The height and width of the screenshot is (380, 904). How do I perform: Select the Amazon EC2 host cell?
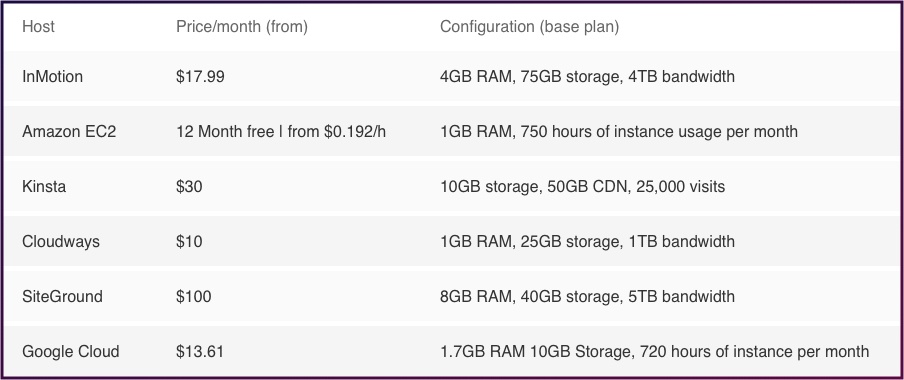(x=69, y=131)
